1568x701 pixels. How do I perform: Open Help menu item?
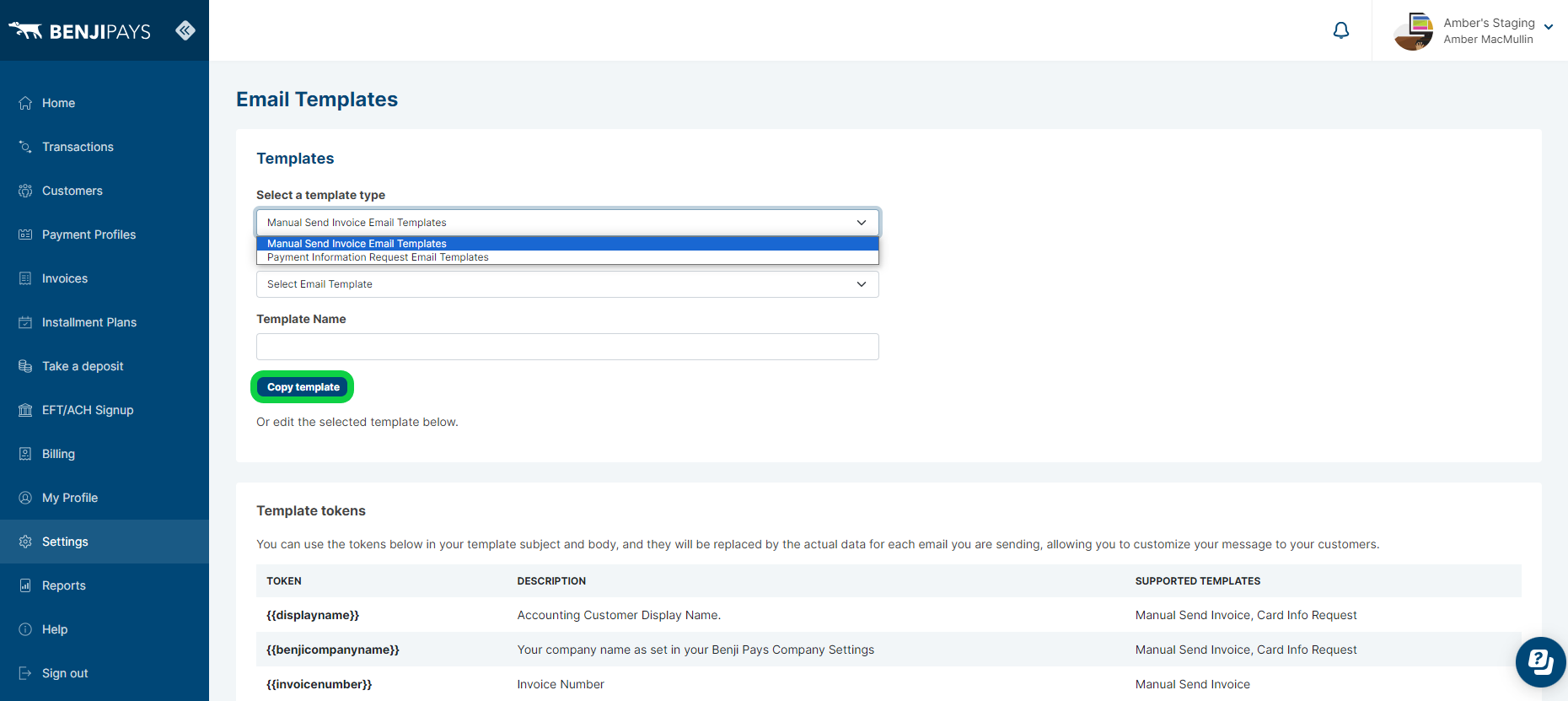point(105,629)
